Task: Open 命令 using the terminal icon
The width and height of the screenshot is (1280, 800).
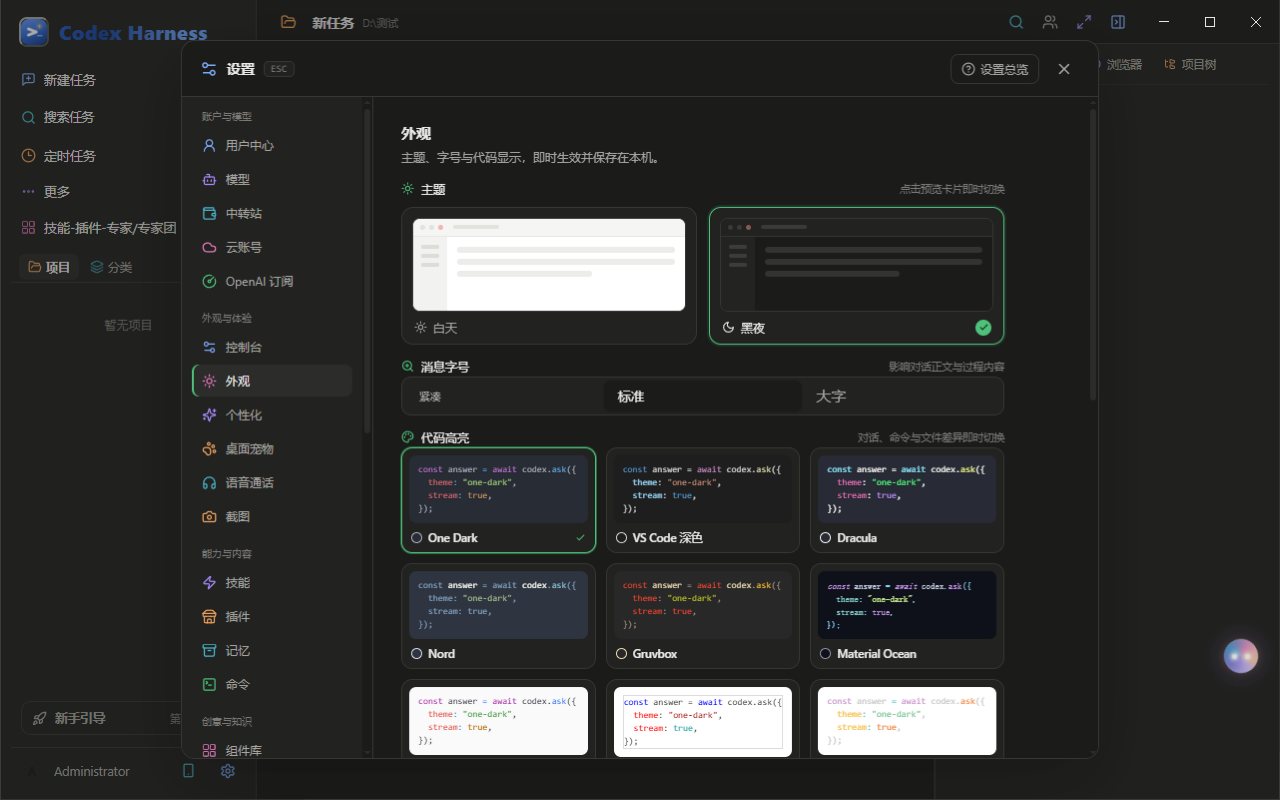Action: click(x=209, y=684)
